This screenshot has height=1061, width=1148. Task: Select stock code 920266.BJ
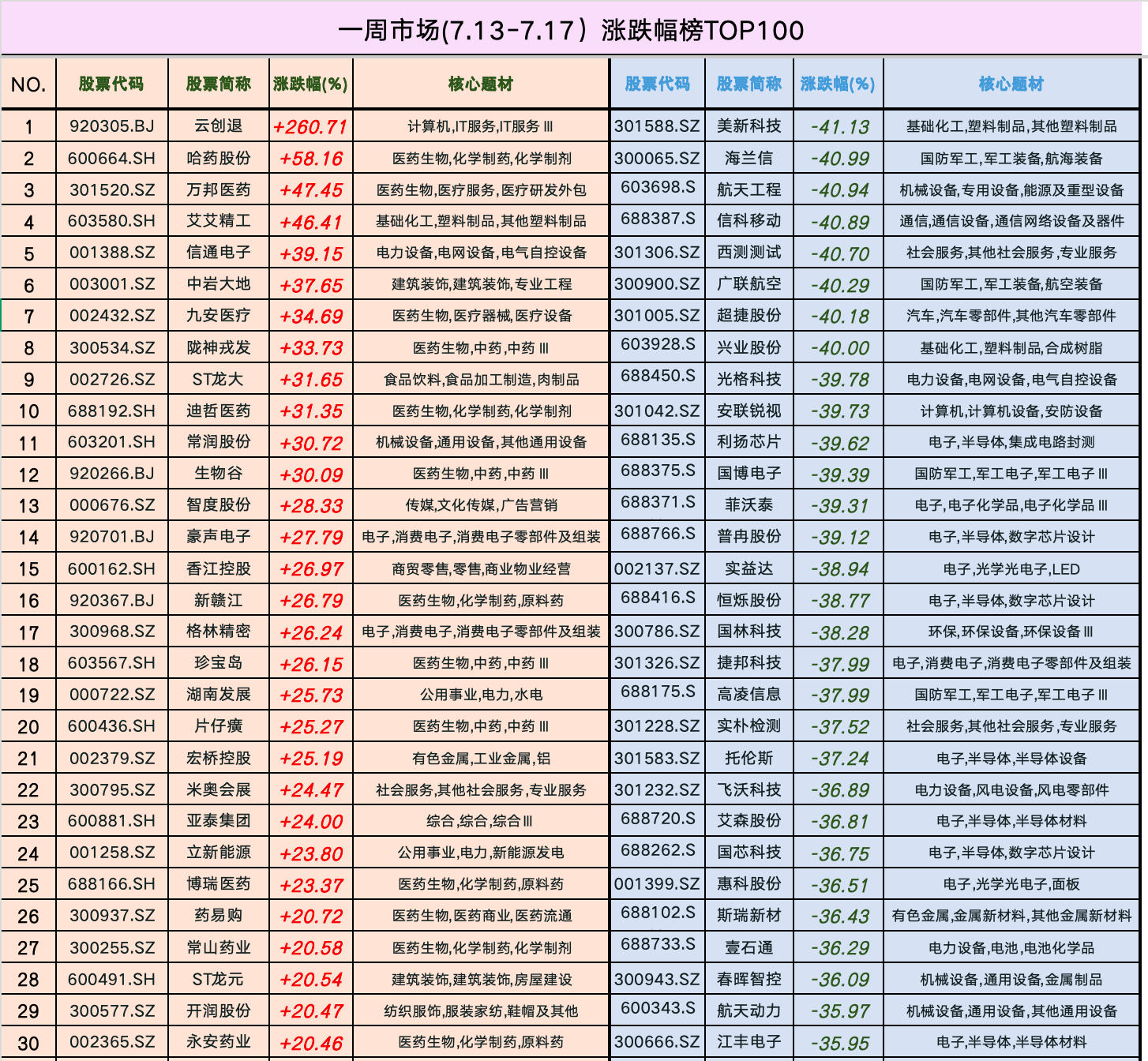click(112, 474)
